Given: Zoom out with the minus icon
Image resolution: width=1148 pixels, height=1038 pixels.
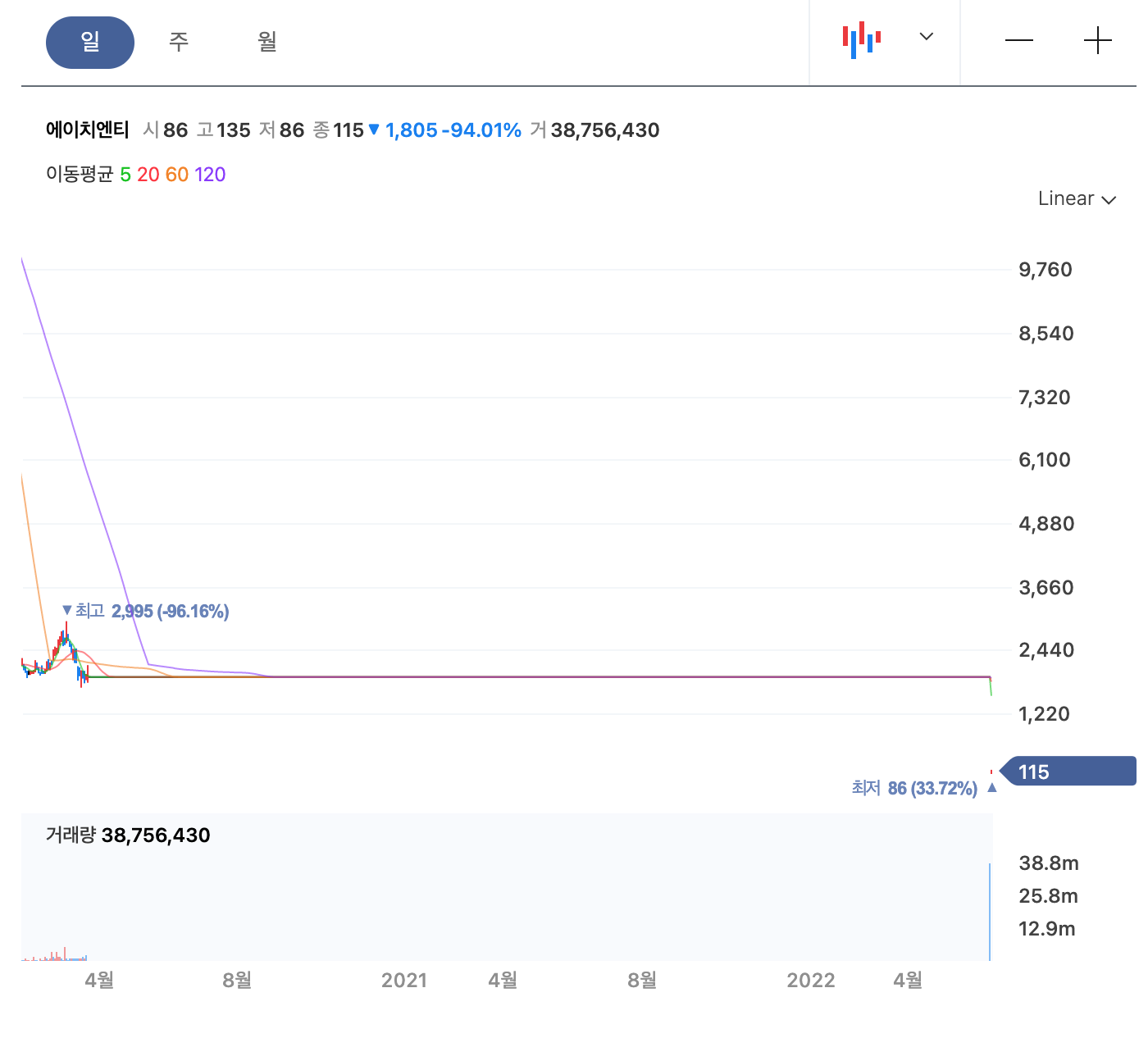Looking at the screenshot, I should click(x=1019, y=41).
